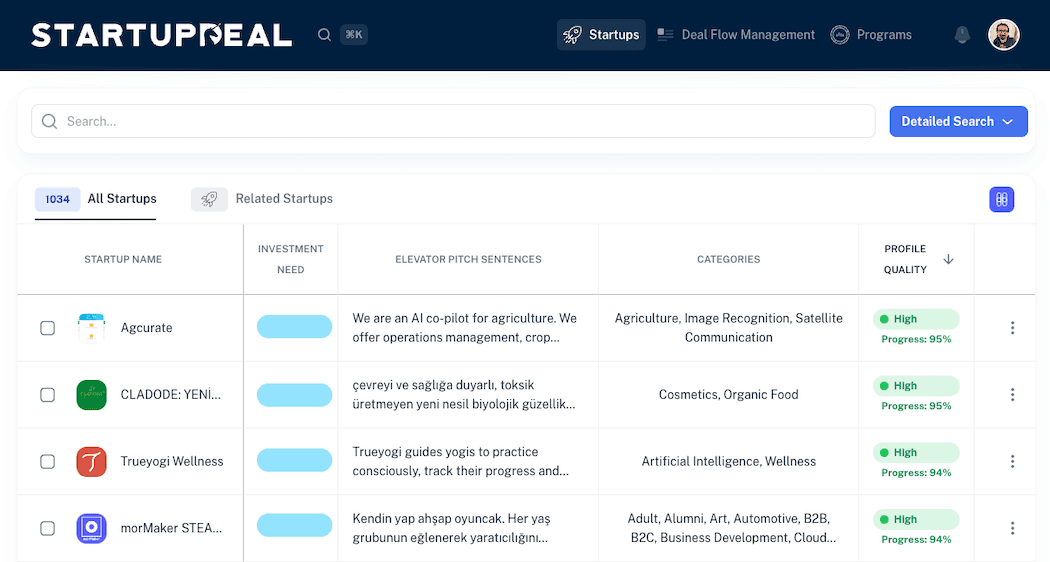The height and width of the screenshot is (562, 1050).
Task: Click the Investment Need column header
Action: coord(291,259)
